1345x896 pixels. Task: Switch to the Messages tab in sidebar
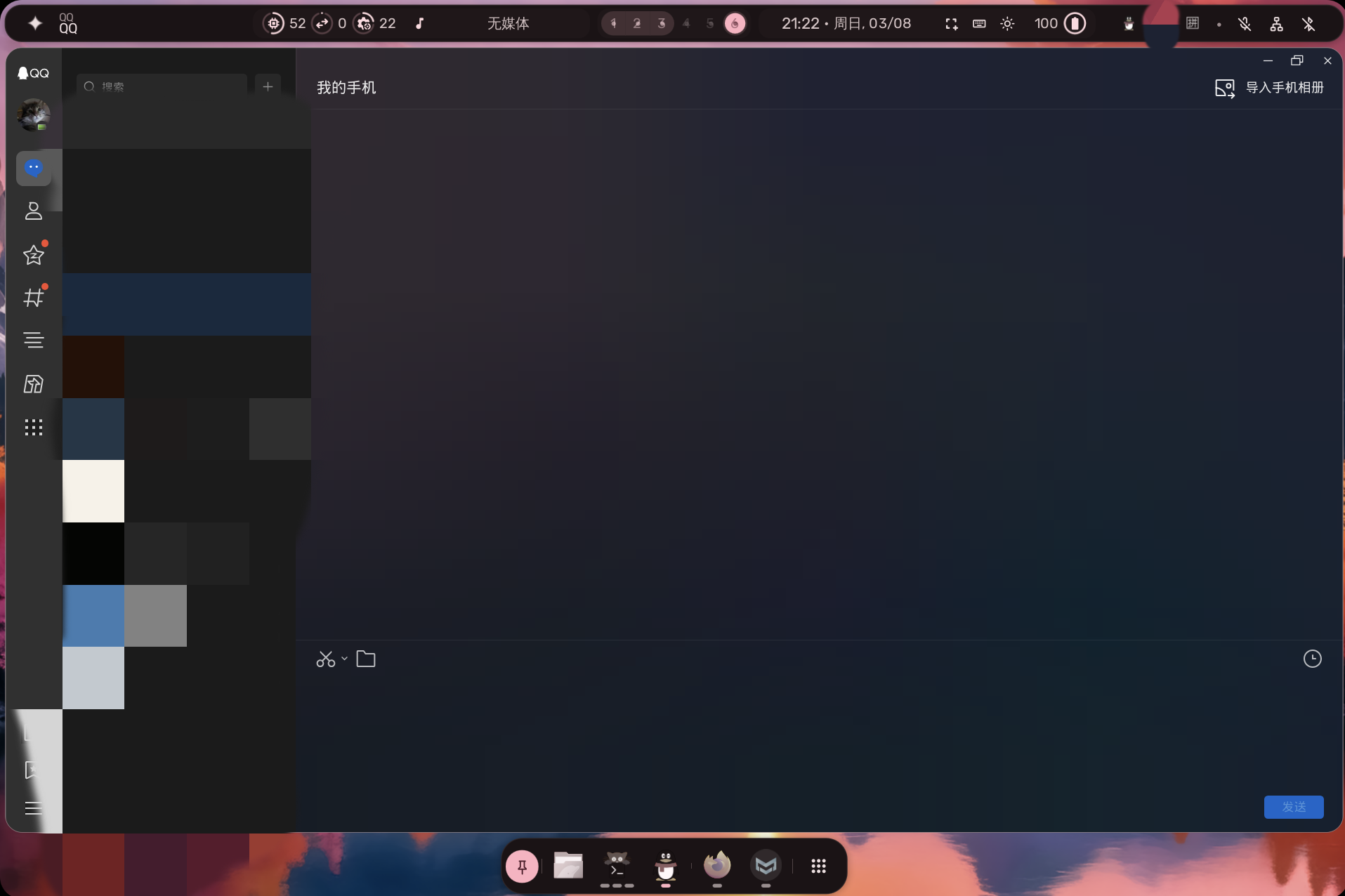click(x=34, y=169)
